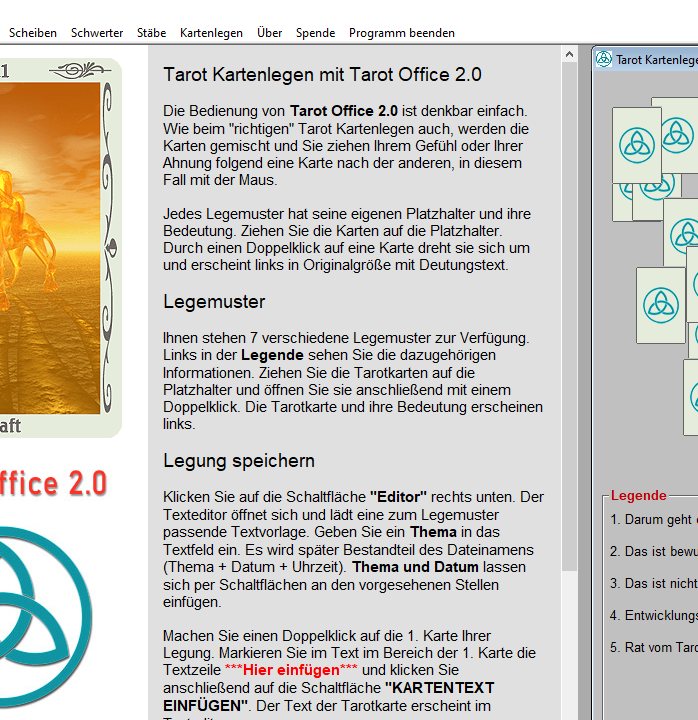Click the Tarot Kartenlegen window icon
This screenshot has width=698, height=720.
point(604,59)
